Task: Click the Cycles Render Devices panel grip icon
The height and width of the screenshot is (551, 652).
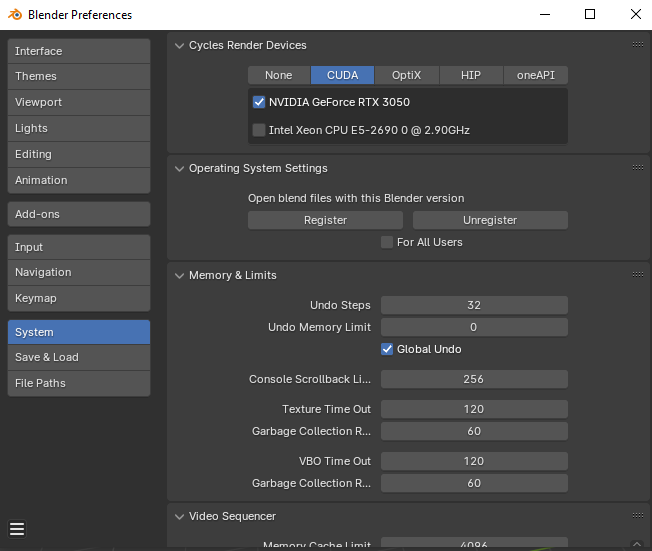Action: [638, 45]
